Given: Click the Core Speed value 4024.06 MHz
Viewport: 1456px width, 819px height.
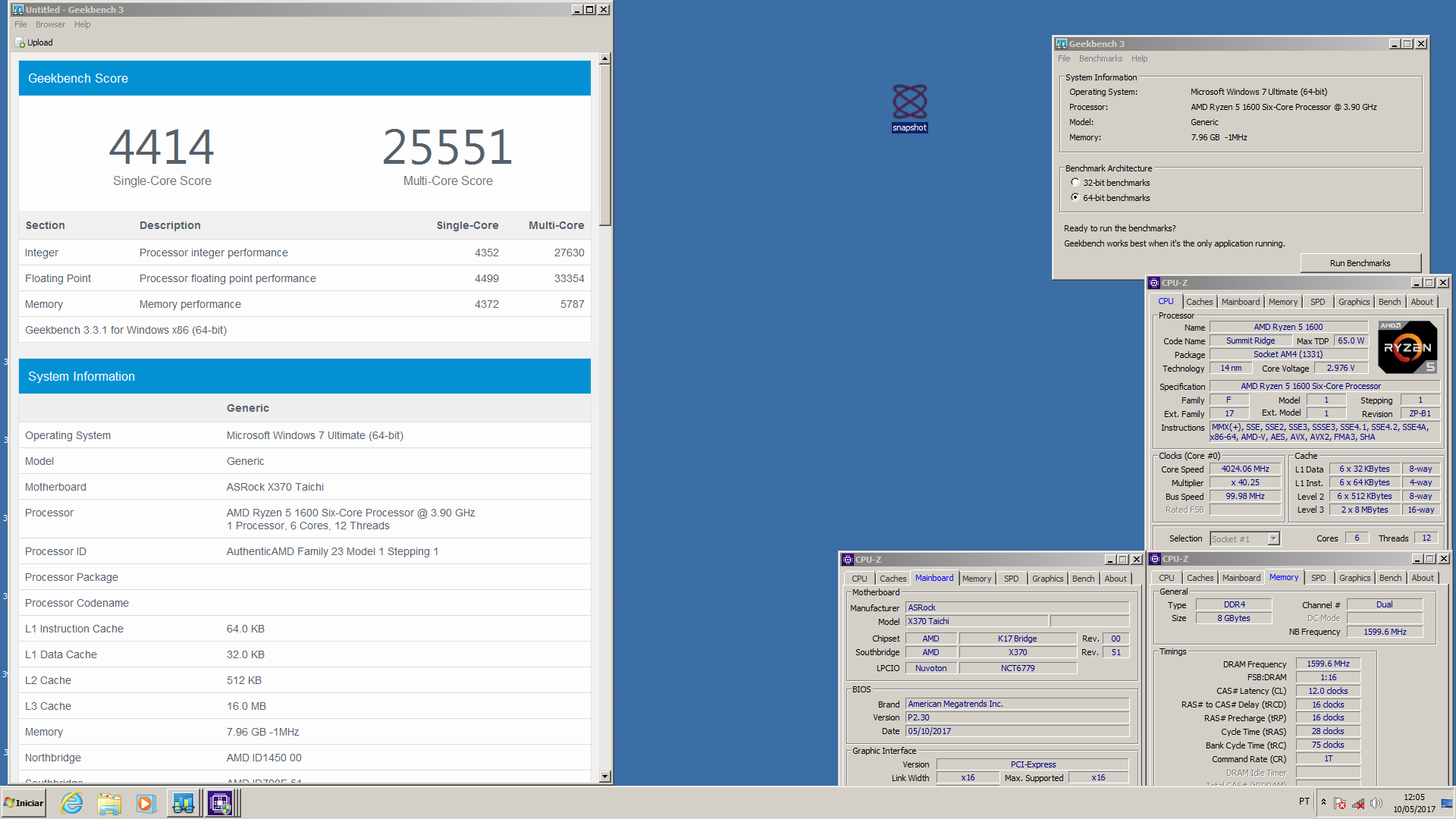Looking at the screenshot, I should [1244, 469].
